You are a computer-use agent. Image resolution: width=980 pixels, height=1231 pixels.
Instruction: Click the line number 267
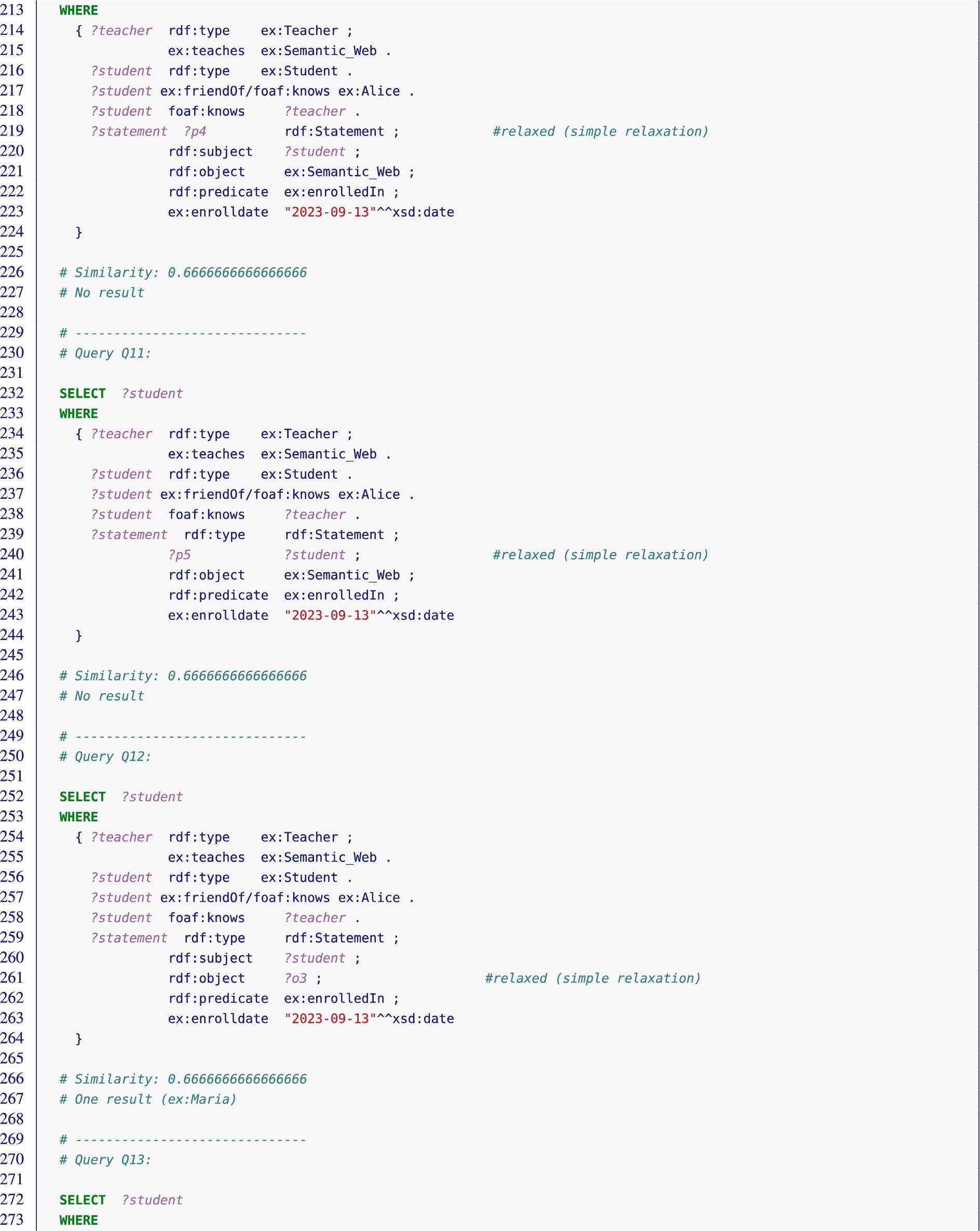pyautogui.click(x=12, y=1099)
